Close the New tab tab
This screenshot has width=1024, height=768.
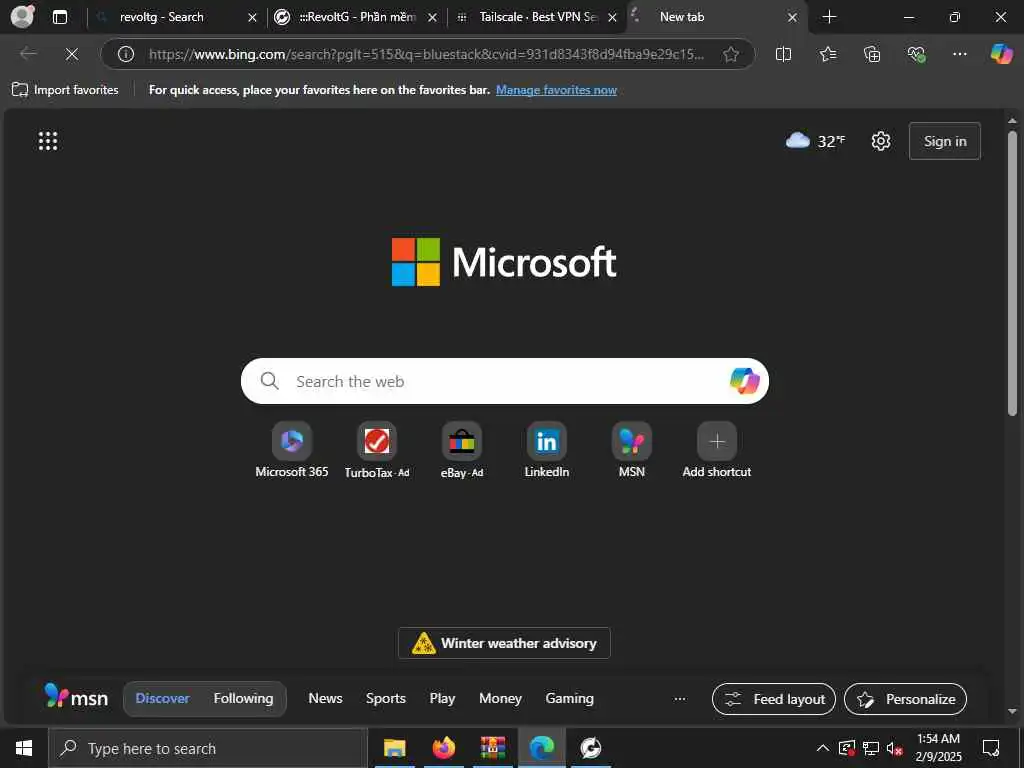[792, 18]
